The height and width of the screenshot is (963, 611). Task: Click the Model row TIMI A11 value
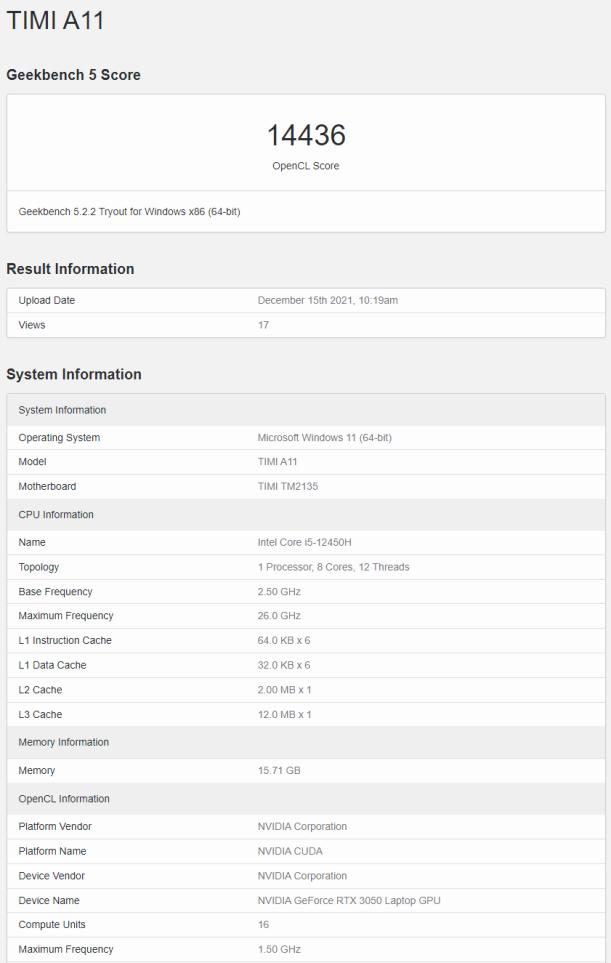pyautogui.click(x=277, y=462)
